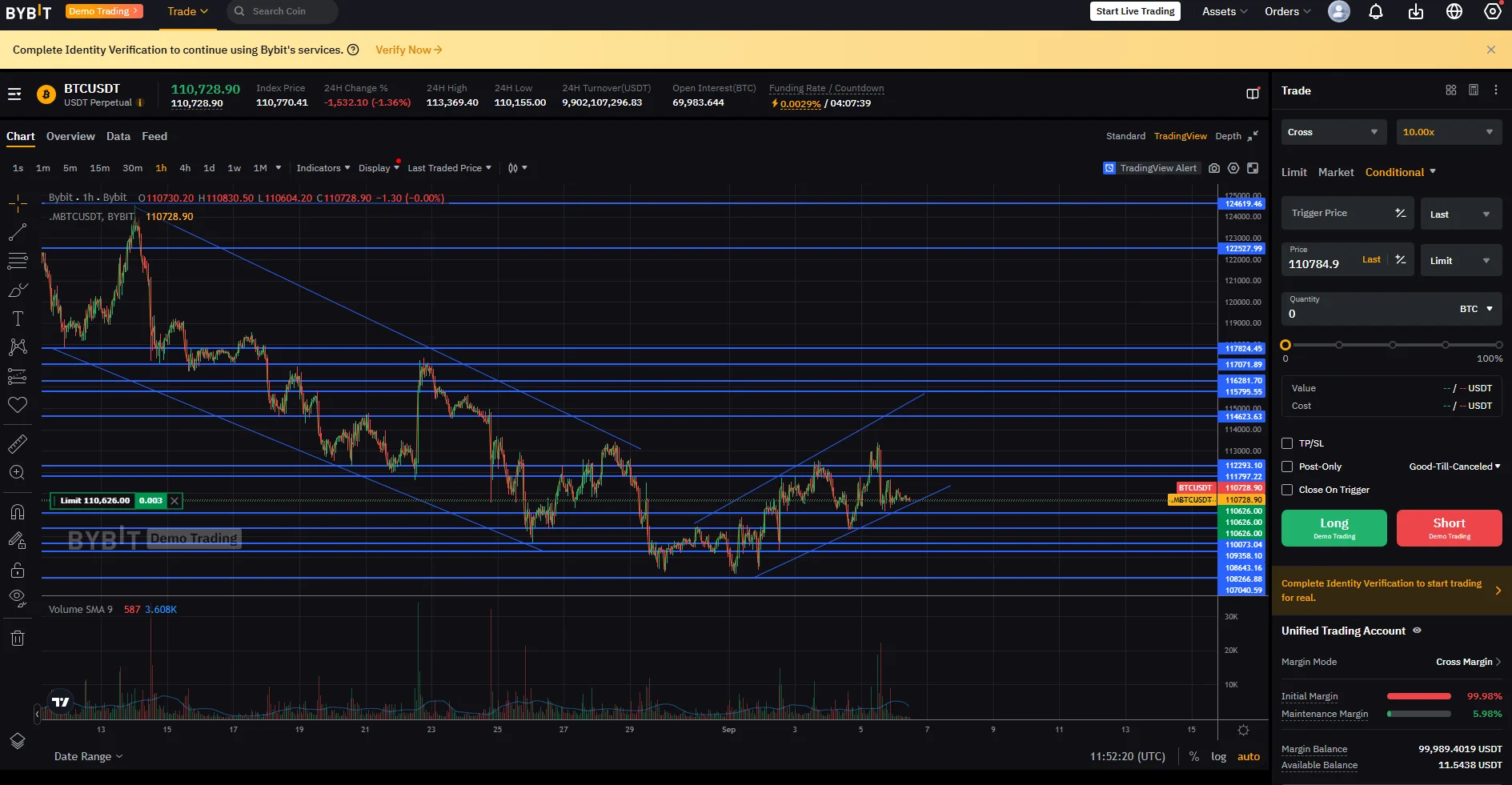
Task: Toggle the auto scale option
Action: (x=1249, y=756)
